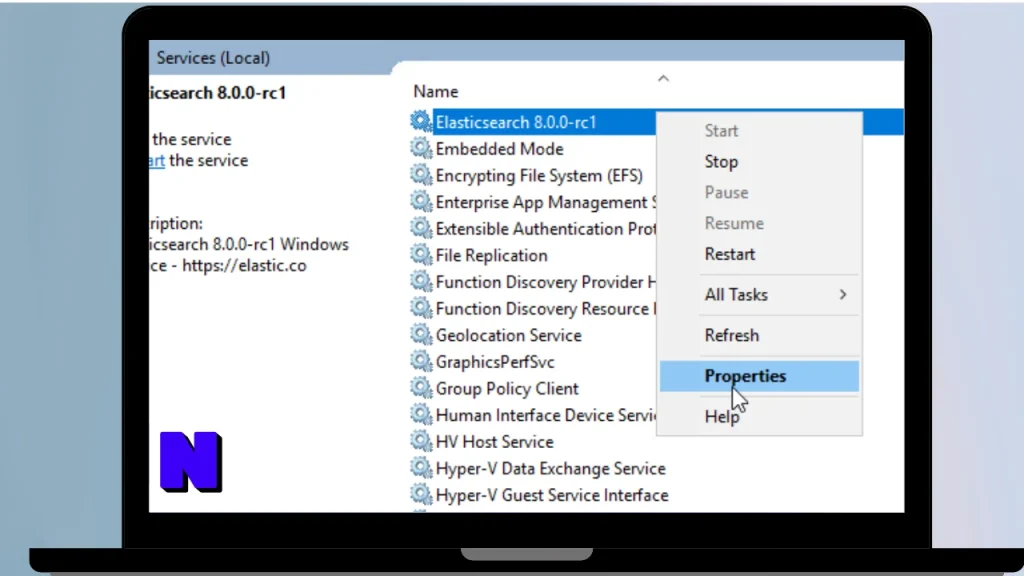
Task: Select the Function Discovery Resource service
Action: click(x=546, y=309)
